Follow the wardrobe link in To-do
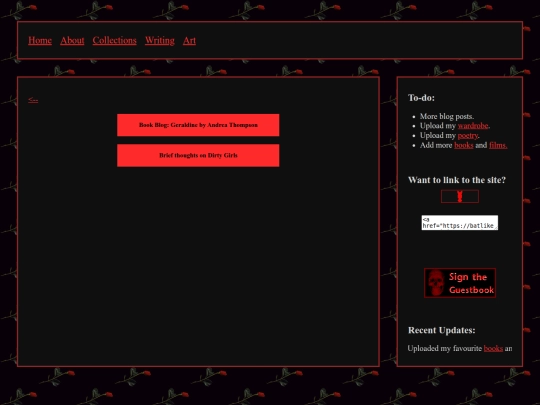540x405 pixels. [473, 126]
